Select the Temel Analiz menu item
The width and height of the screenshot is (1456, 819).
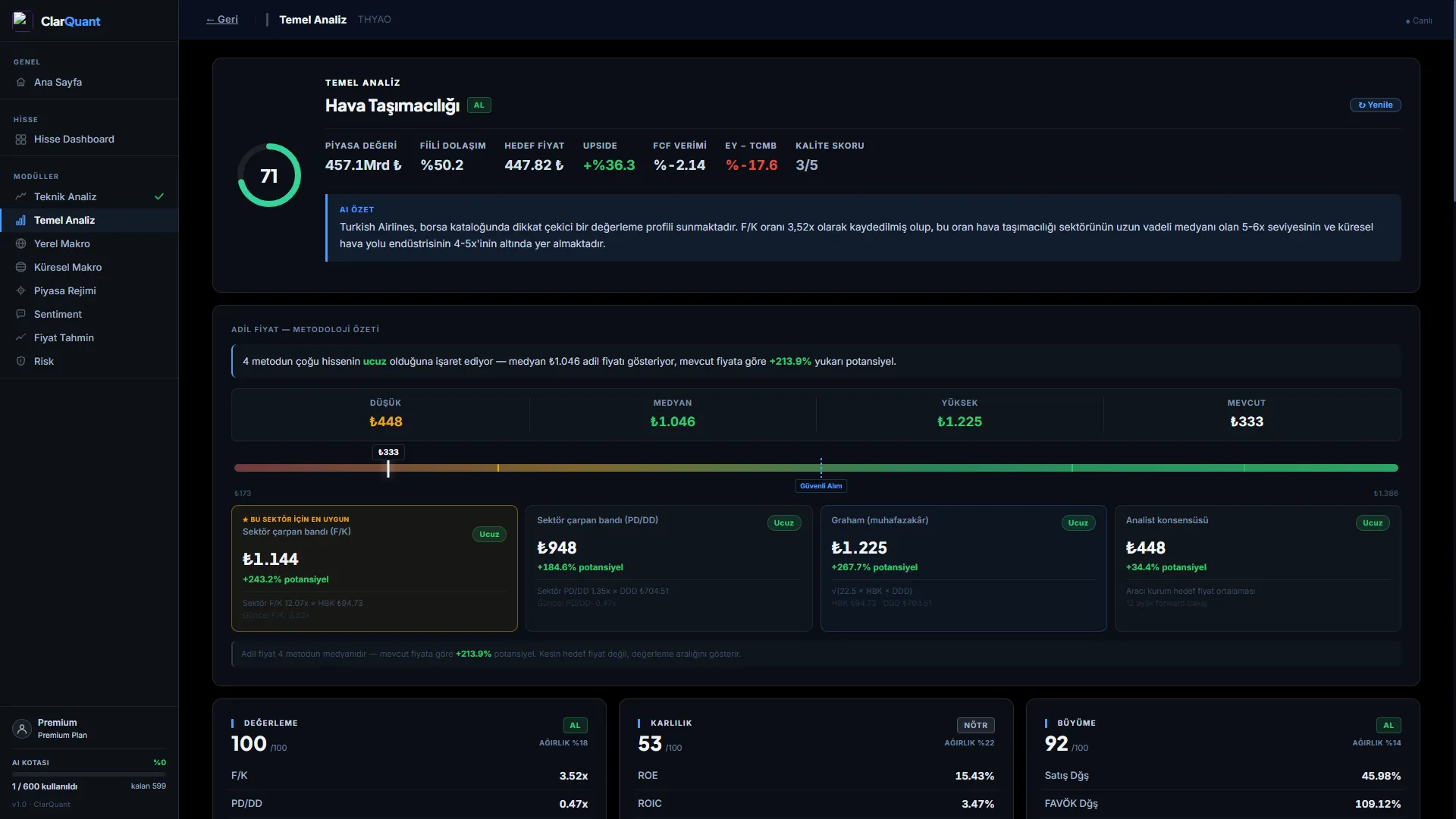(x=89, y=220)
